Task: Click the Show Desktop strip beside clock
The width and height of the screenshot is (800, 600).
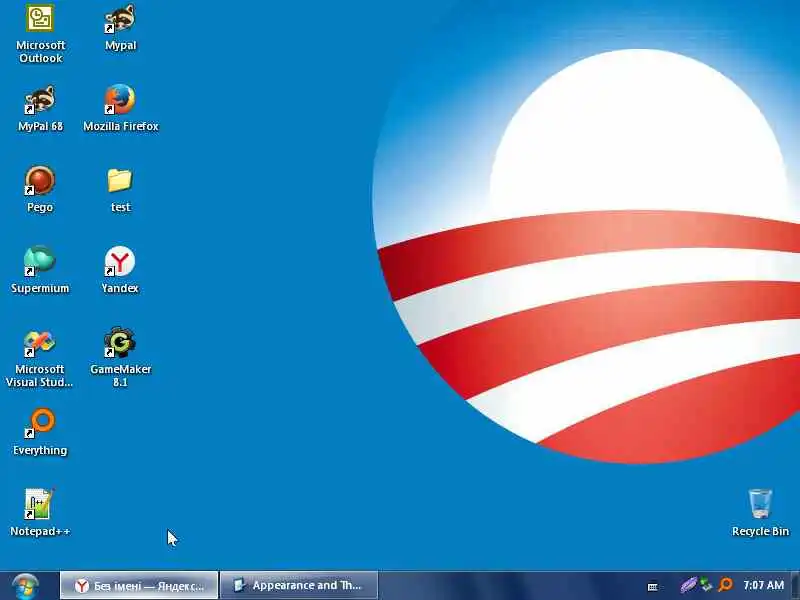Action: (796, 585)
